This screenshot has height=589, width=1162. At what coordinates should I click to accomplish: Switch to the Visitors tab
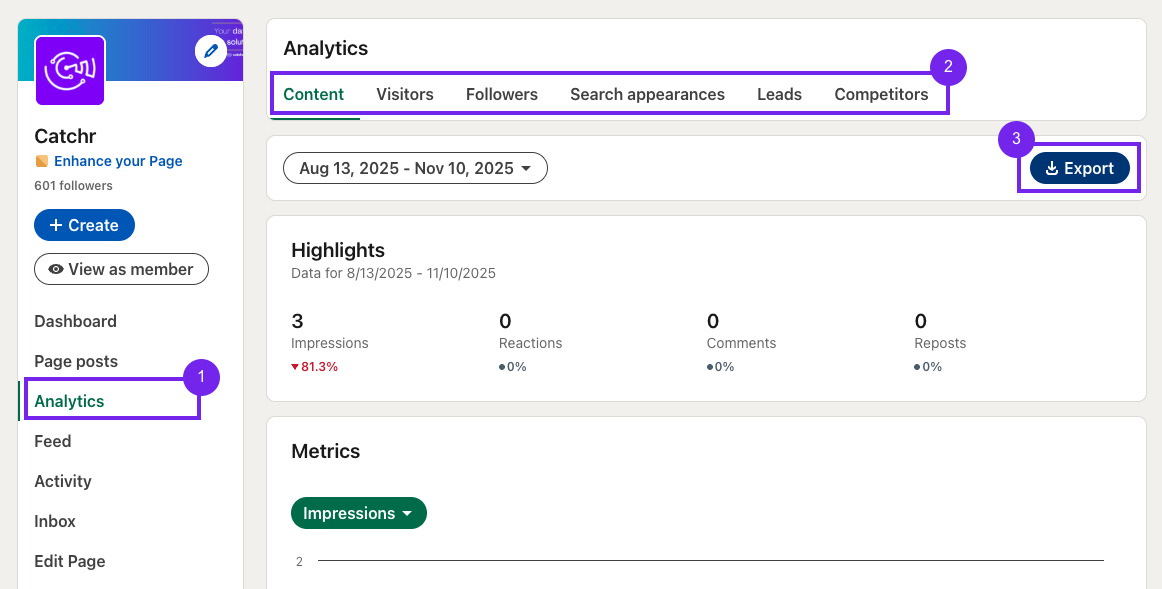[x=404, y=94]
